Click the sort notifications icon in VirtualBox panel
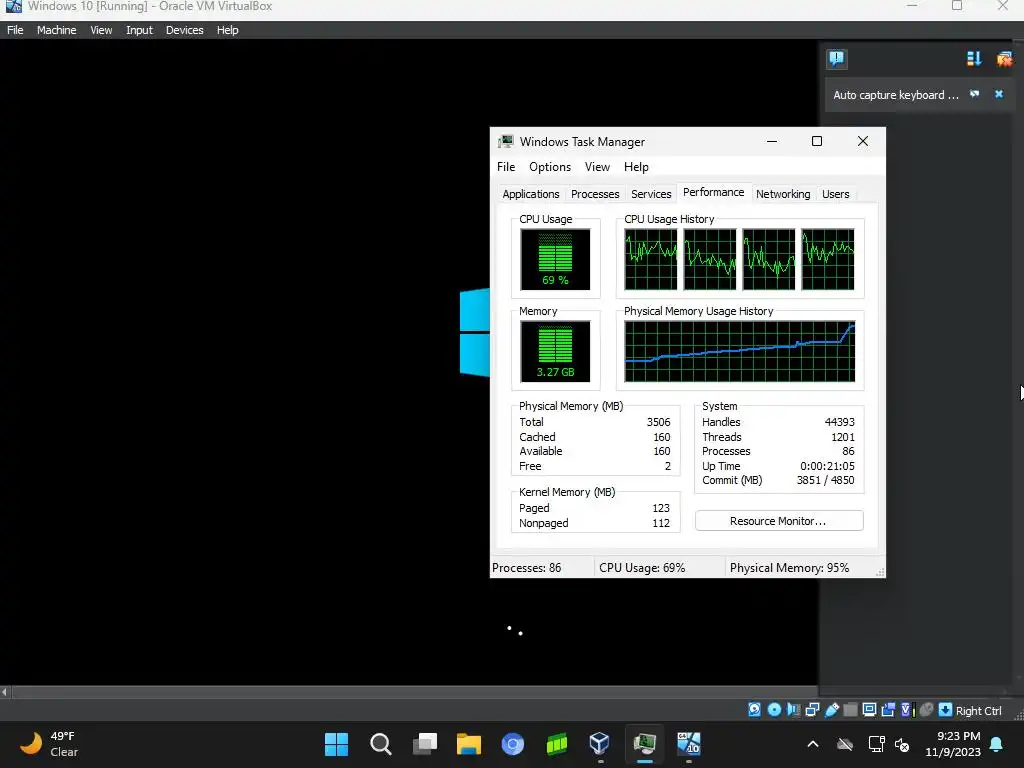Viewport: 1024px width, 768px height. click(x=974, y=59)
